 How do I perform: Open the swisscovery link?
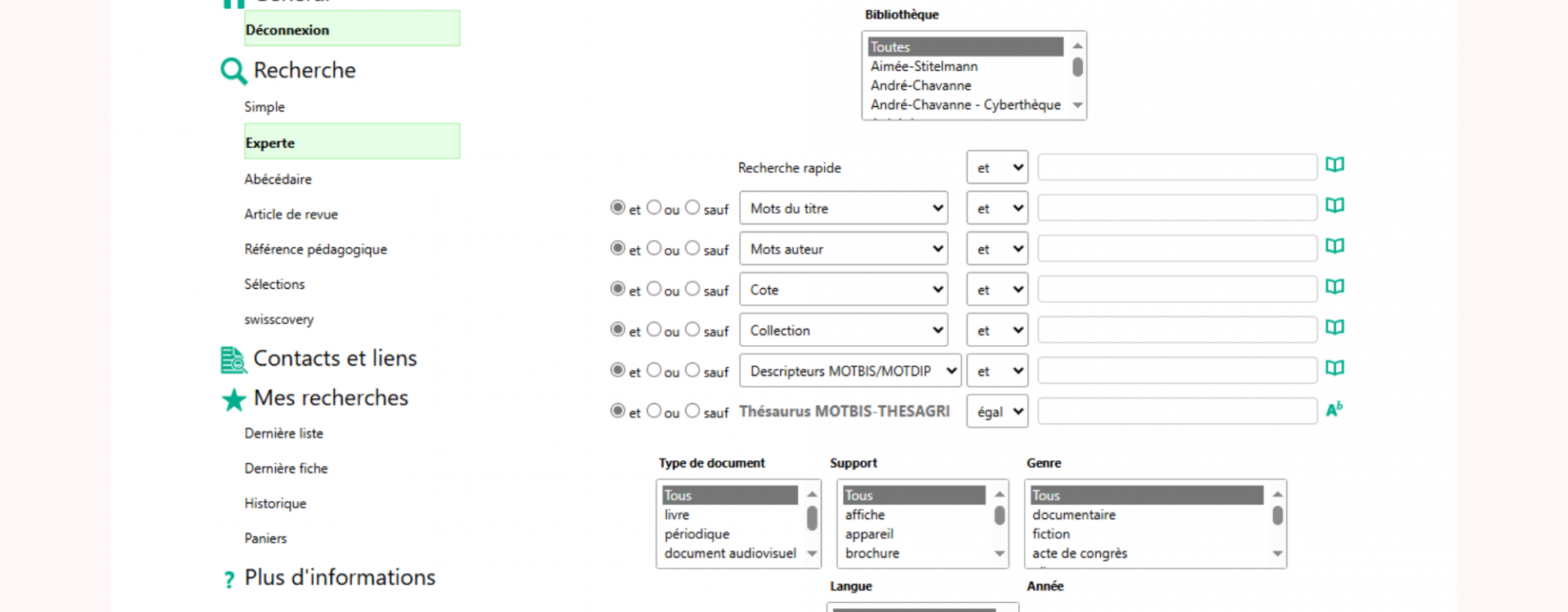(278, 320)
